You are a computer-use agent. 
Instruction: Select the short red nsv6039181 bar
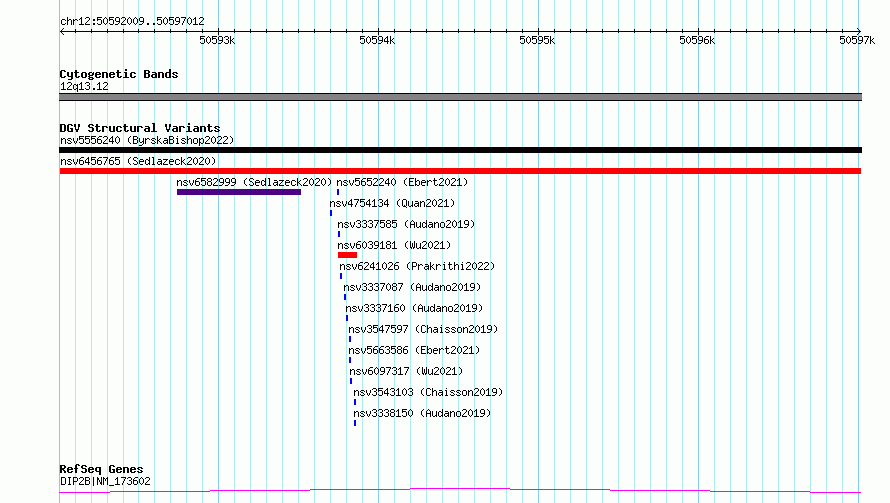coord(347,255)
